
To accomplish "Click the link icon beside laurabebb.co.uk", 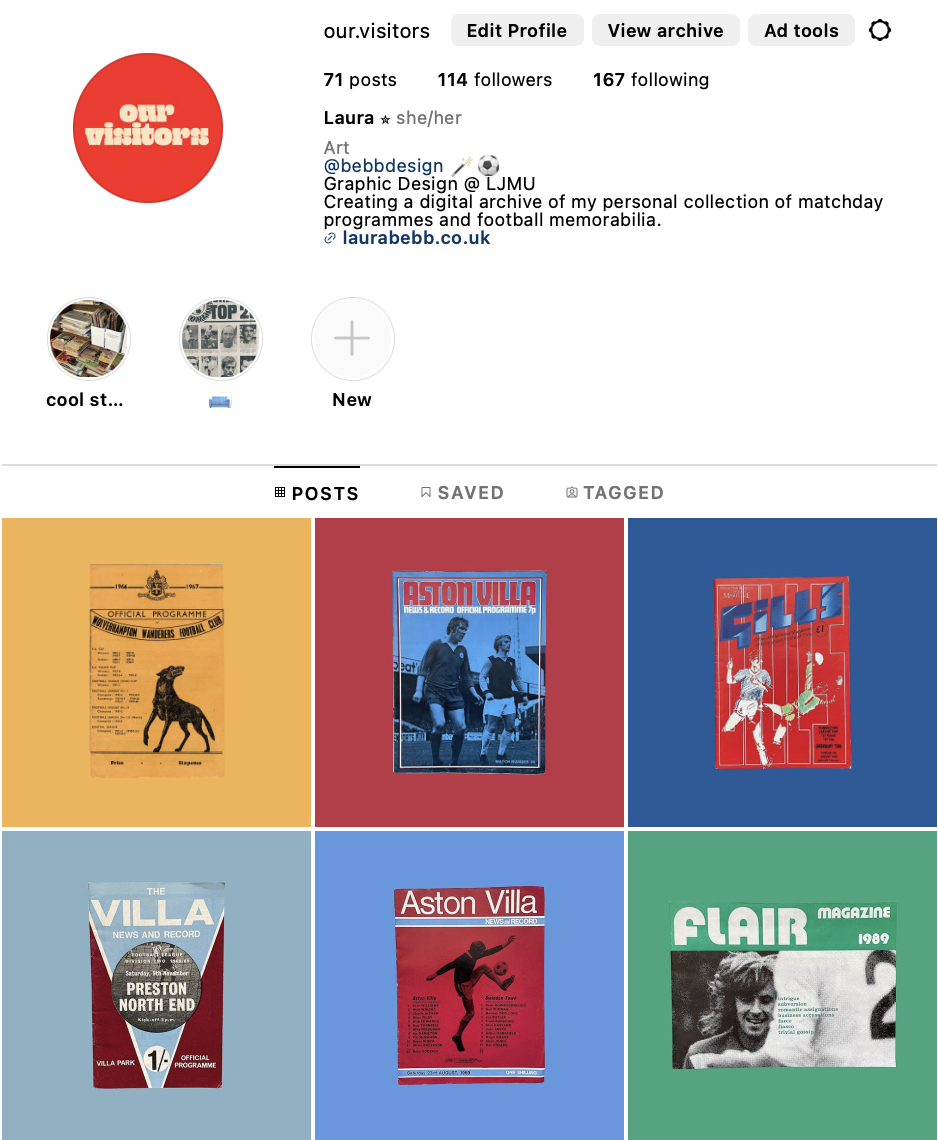I will pyautogui.click(x=330, y=238).
